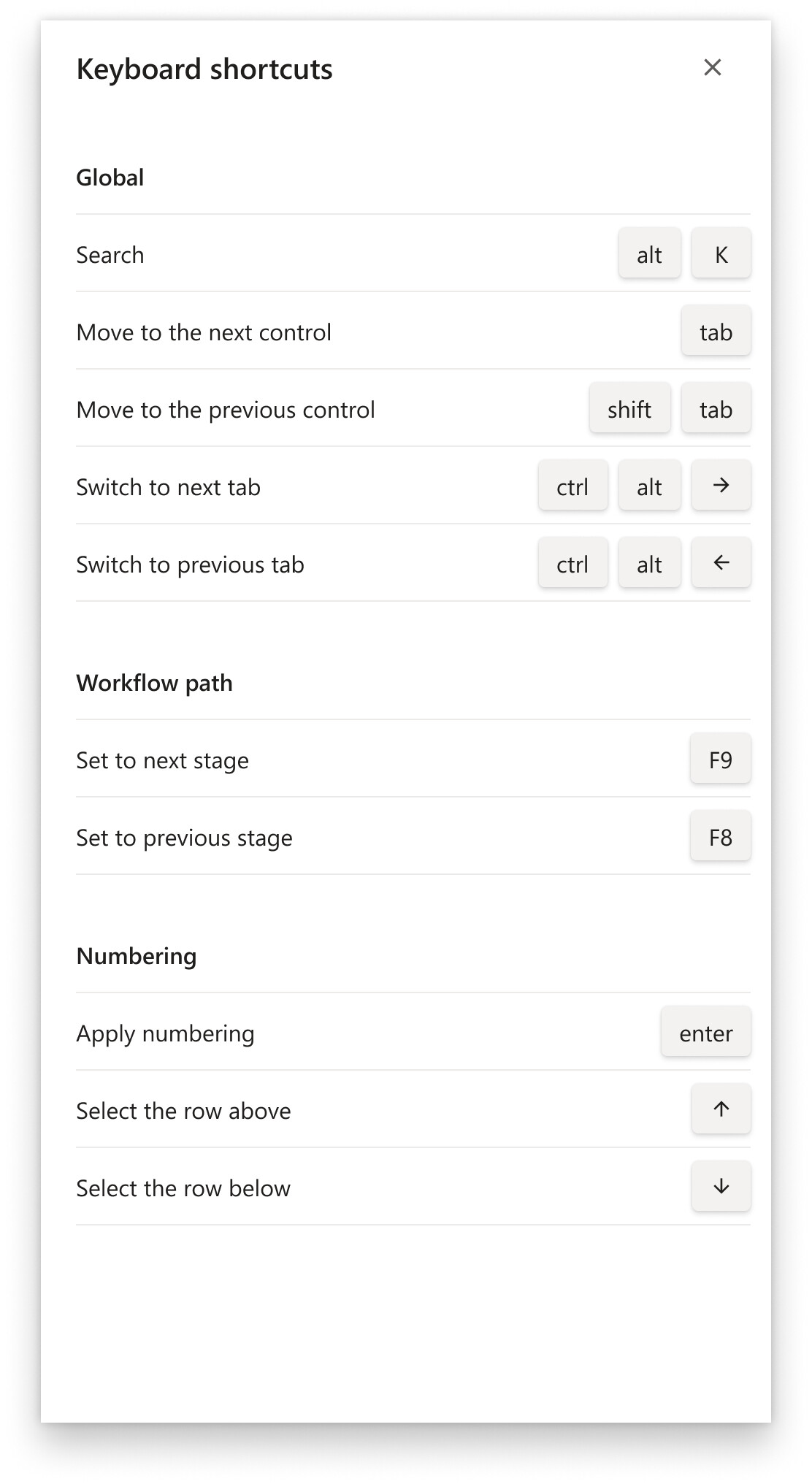Close the Keyboard shortcuts dialog
Image resolution: width=812 pixels, height=1484 pixels.
712,68
